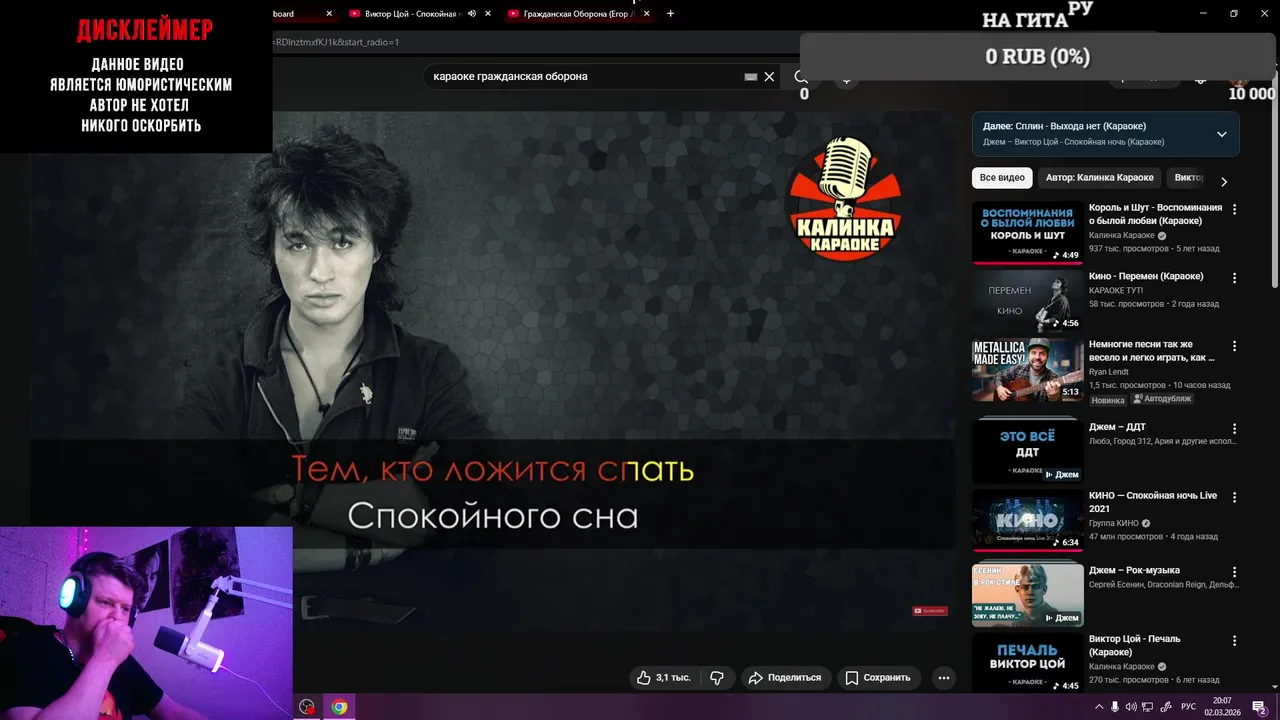
Task: Open the three-dot more actions under video
Action: [x=943, y=677]
